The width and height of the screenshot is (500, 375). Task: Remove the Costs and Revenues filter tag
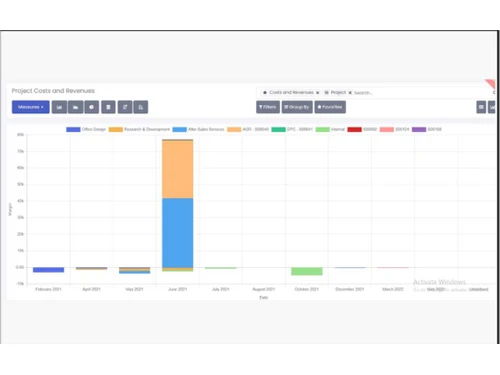tap(318, 93)
